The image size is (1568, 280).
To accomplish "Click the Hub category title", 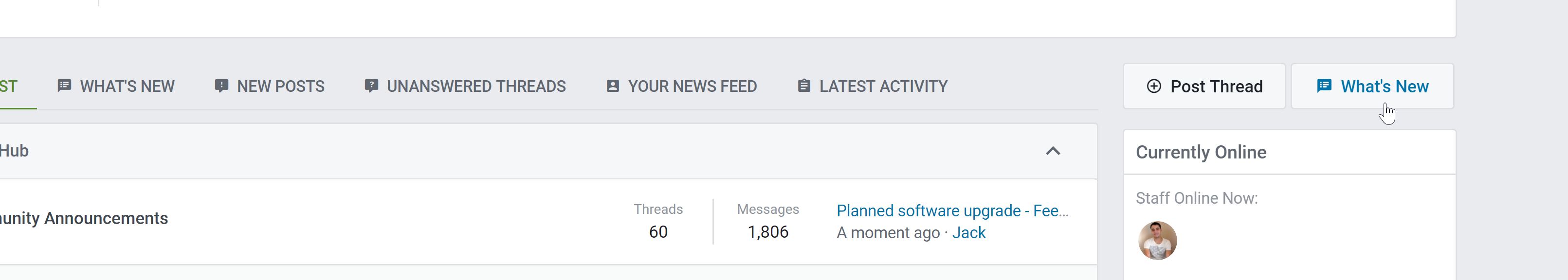I will coord(14,151).
